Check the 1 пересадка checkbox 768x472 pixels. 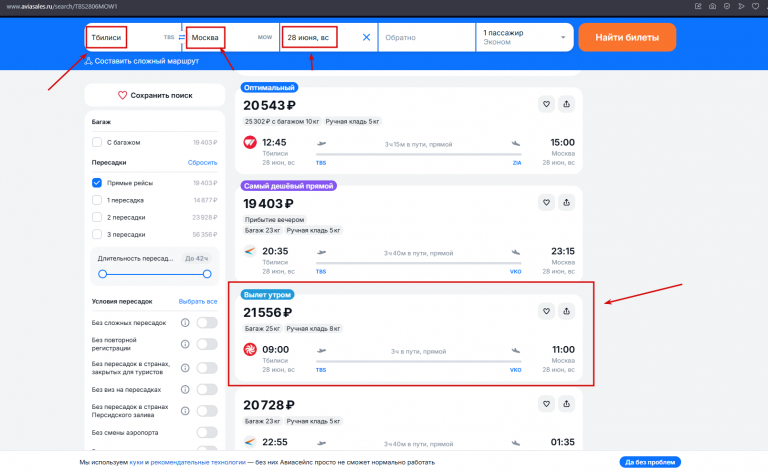[97, 200]
